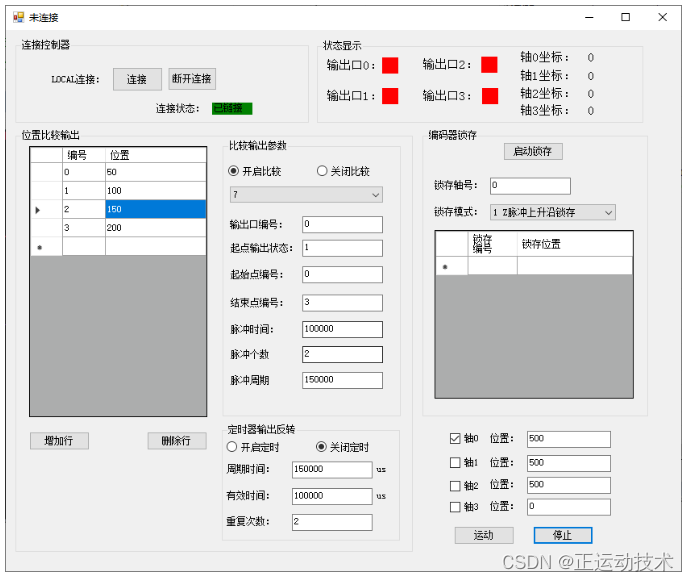Click the 轴0 位置 input field
This screenshot has height=581, width=689.
[569, 439]
